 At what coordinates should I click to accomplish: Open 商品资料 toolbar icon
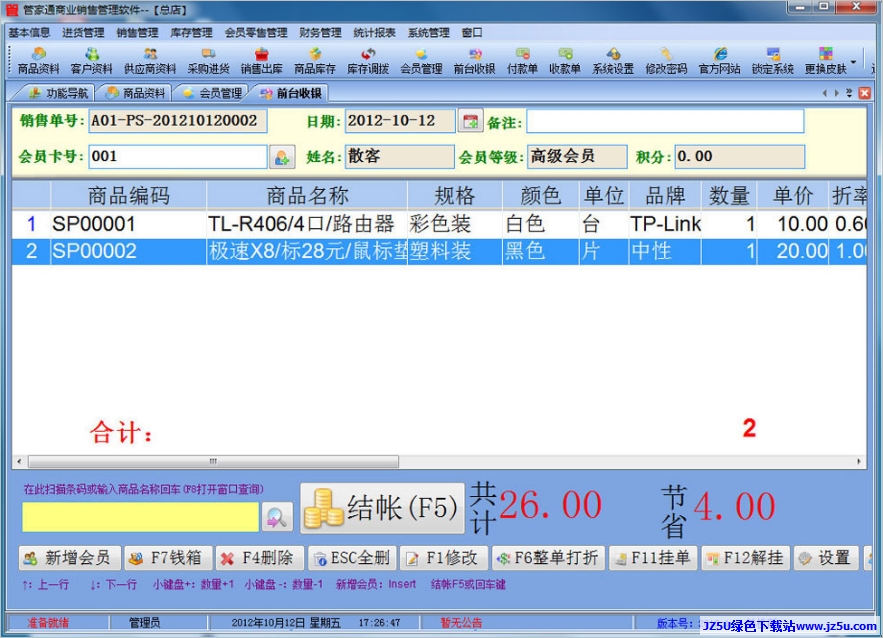(x=38, y=61)
